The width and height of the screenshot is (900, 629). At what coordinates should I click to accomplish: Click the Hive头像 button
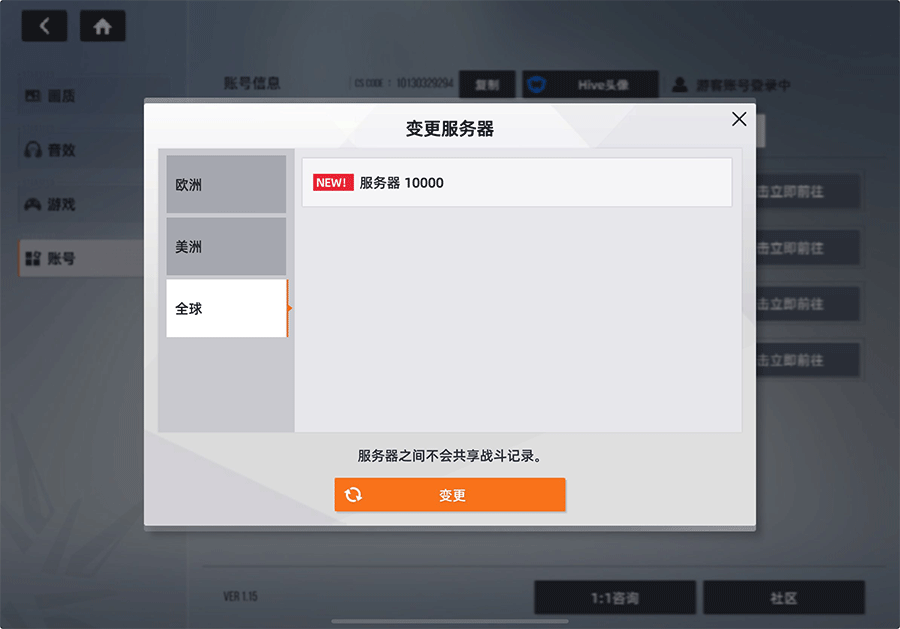point(590,85)
